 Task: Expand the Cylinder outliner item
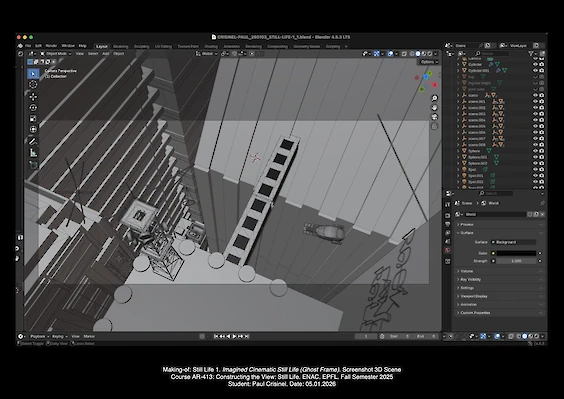tap(458, 64)
